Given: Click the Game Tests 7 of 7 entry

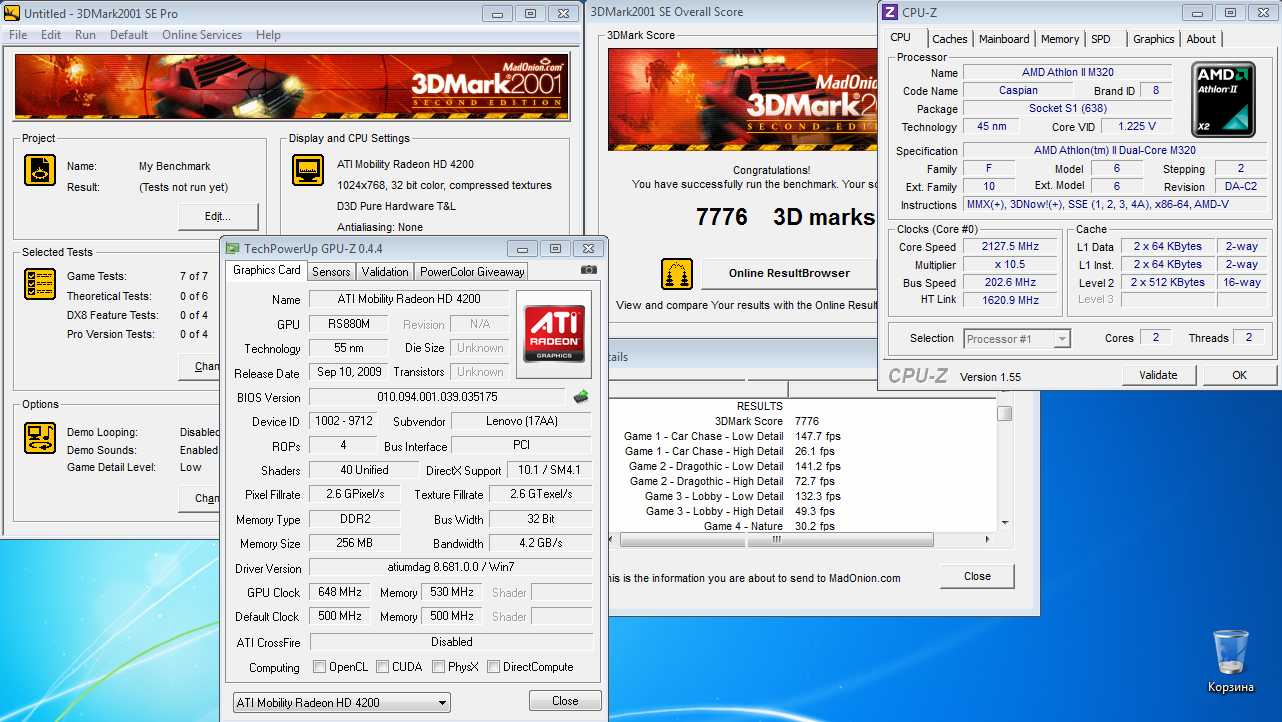Looking at the screenshot, I should pos(138,276).
